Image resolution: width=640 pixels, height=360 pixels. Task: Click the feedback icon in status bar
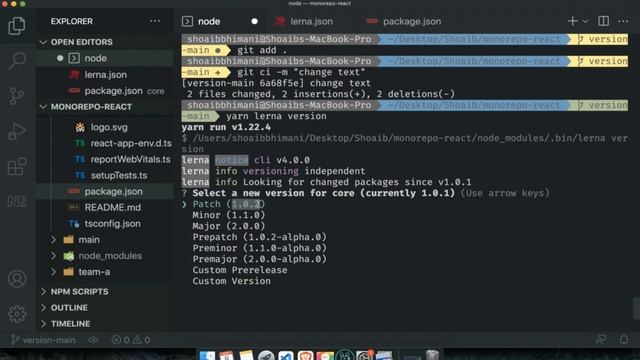pos(601,340)
